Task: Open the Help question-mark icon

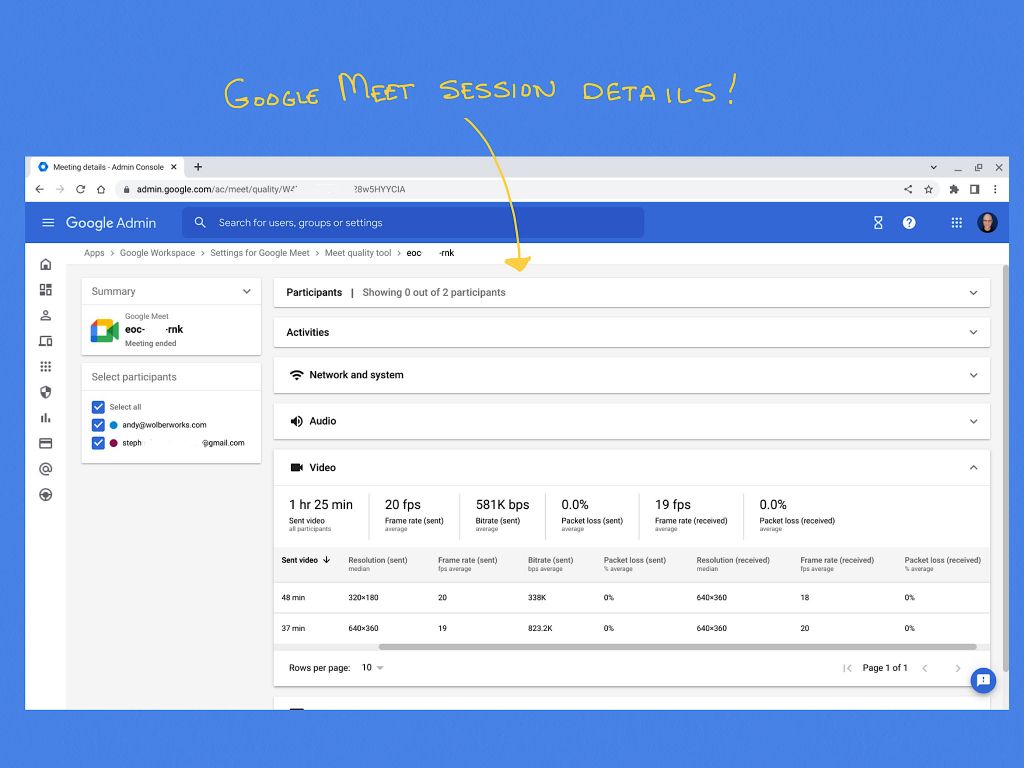Action: [x=909, y=223]
